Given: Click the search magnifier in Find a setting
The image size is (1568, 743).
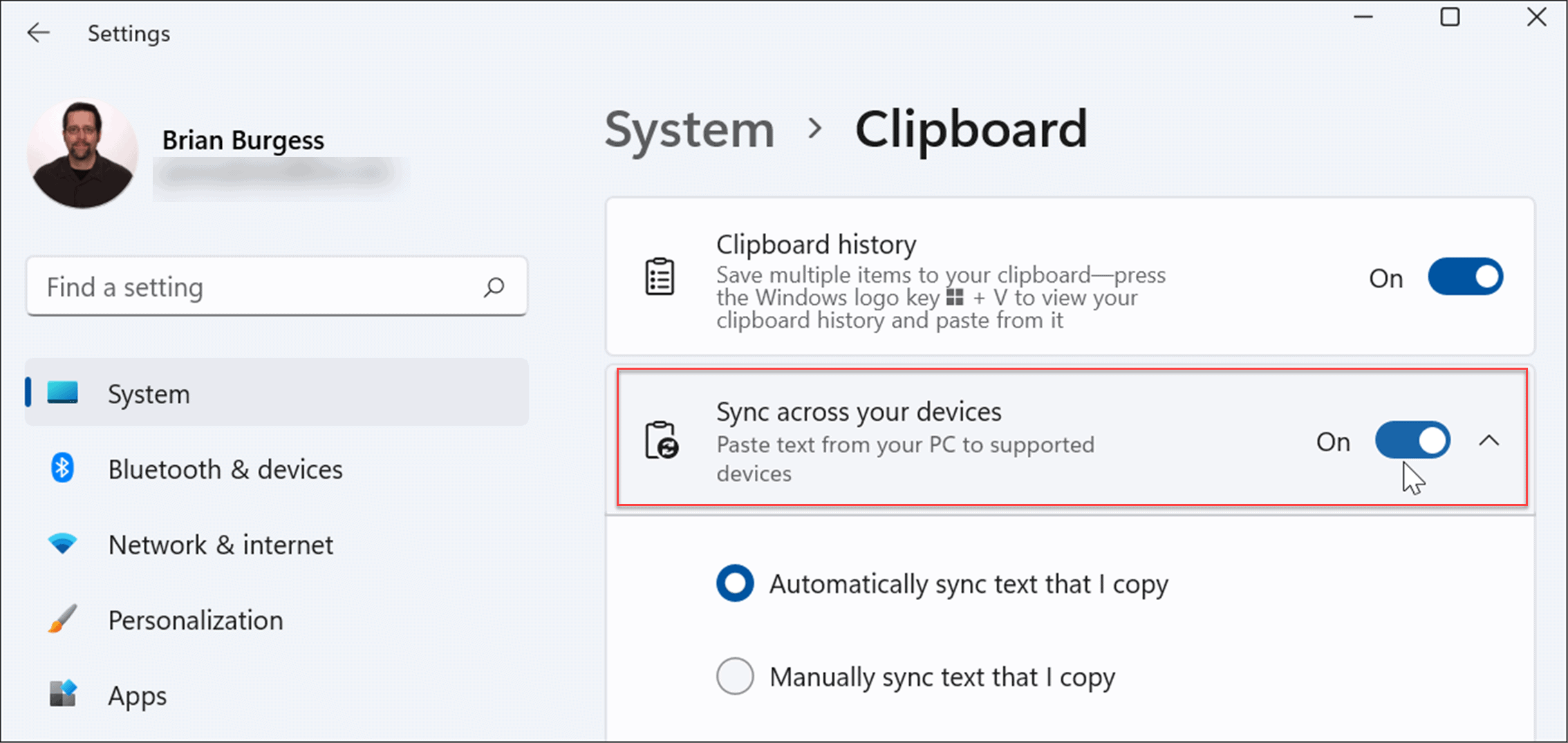Looking at the screenshot, I should [495, 286].
